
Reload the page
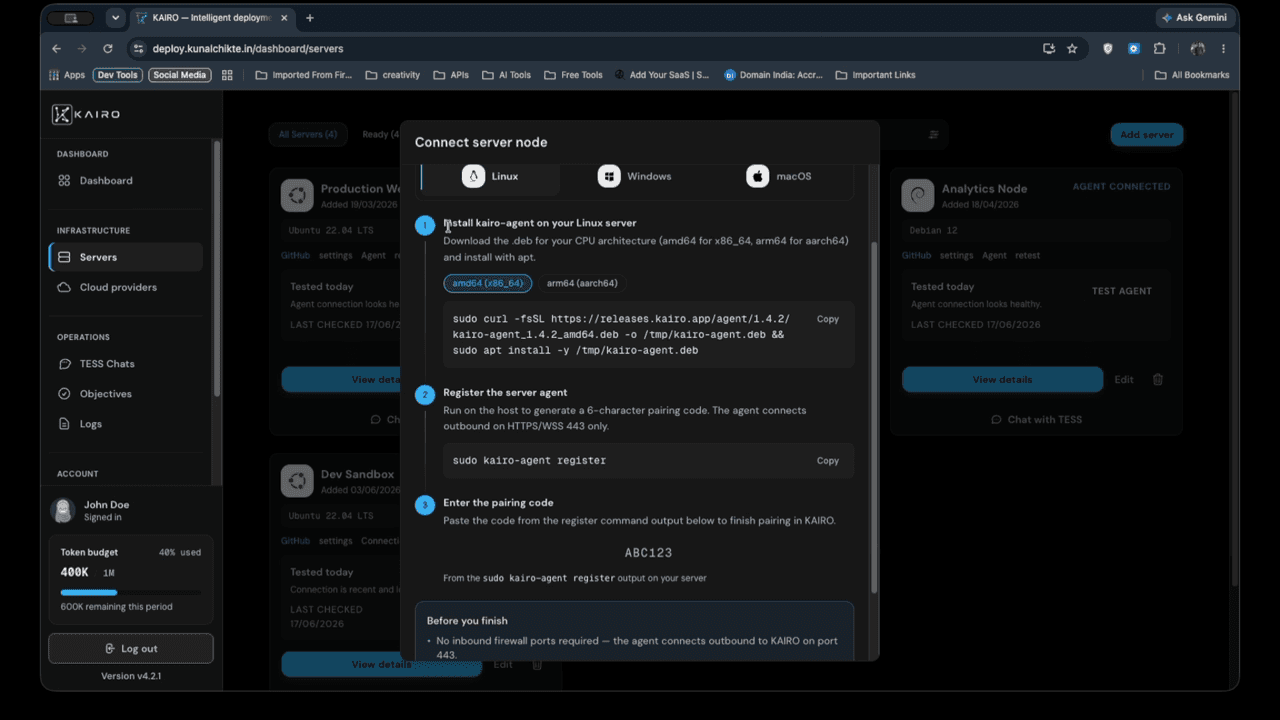pos(107,48)
